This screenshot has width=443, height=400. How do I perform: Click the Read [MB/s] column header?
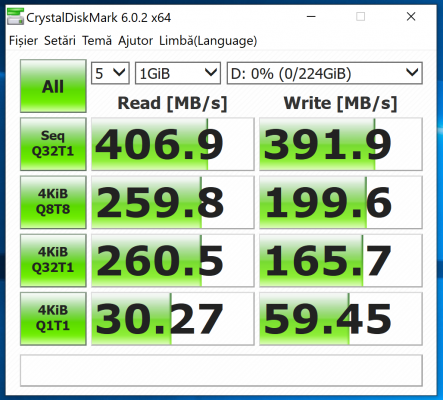pos(172,103)
